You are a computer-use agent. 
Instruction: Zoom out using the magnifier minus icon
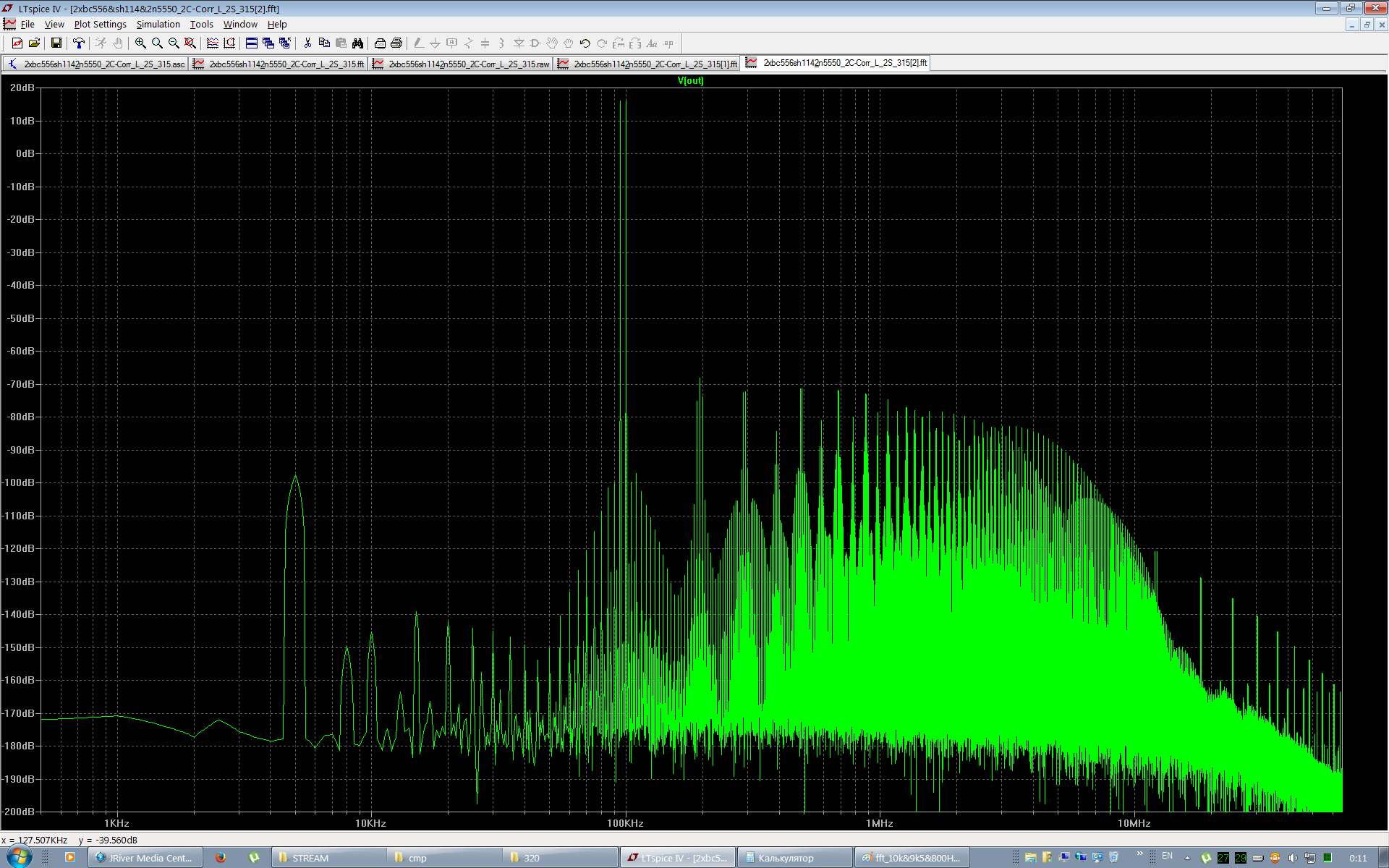(x=174, y=43)
